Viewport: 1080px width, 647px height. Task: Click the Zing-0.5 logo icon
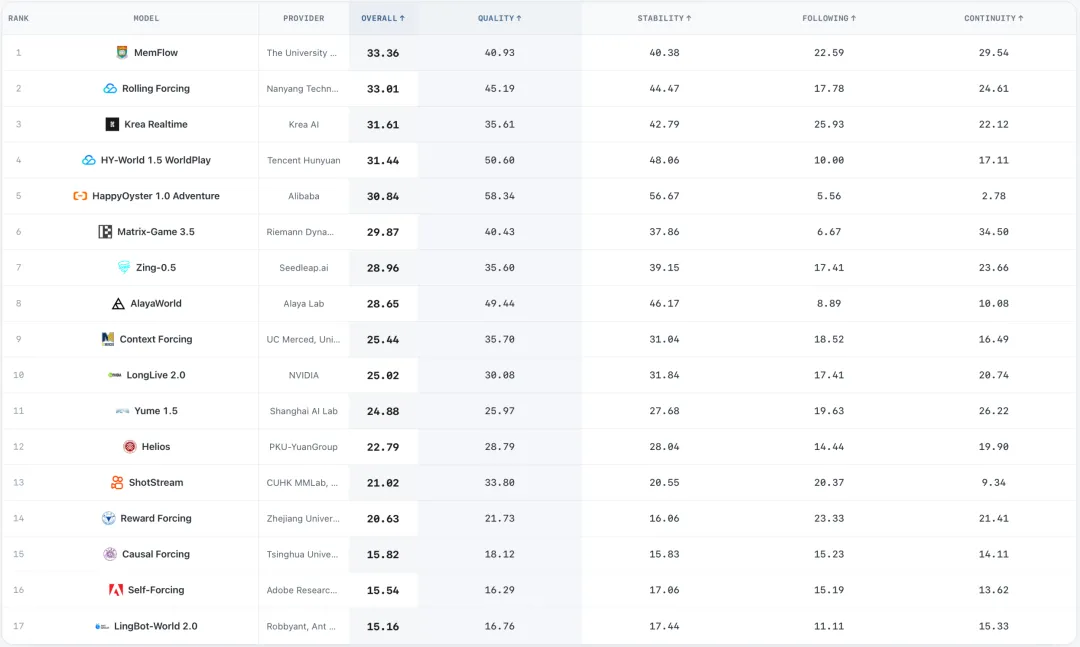(124, 267)
